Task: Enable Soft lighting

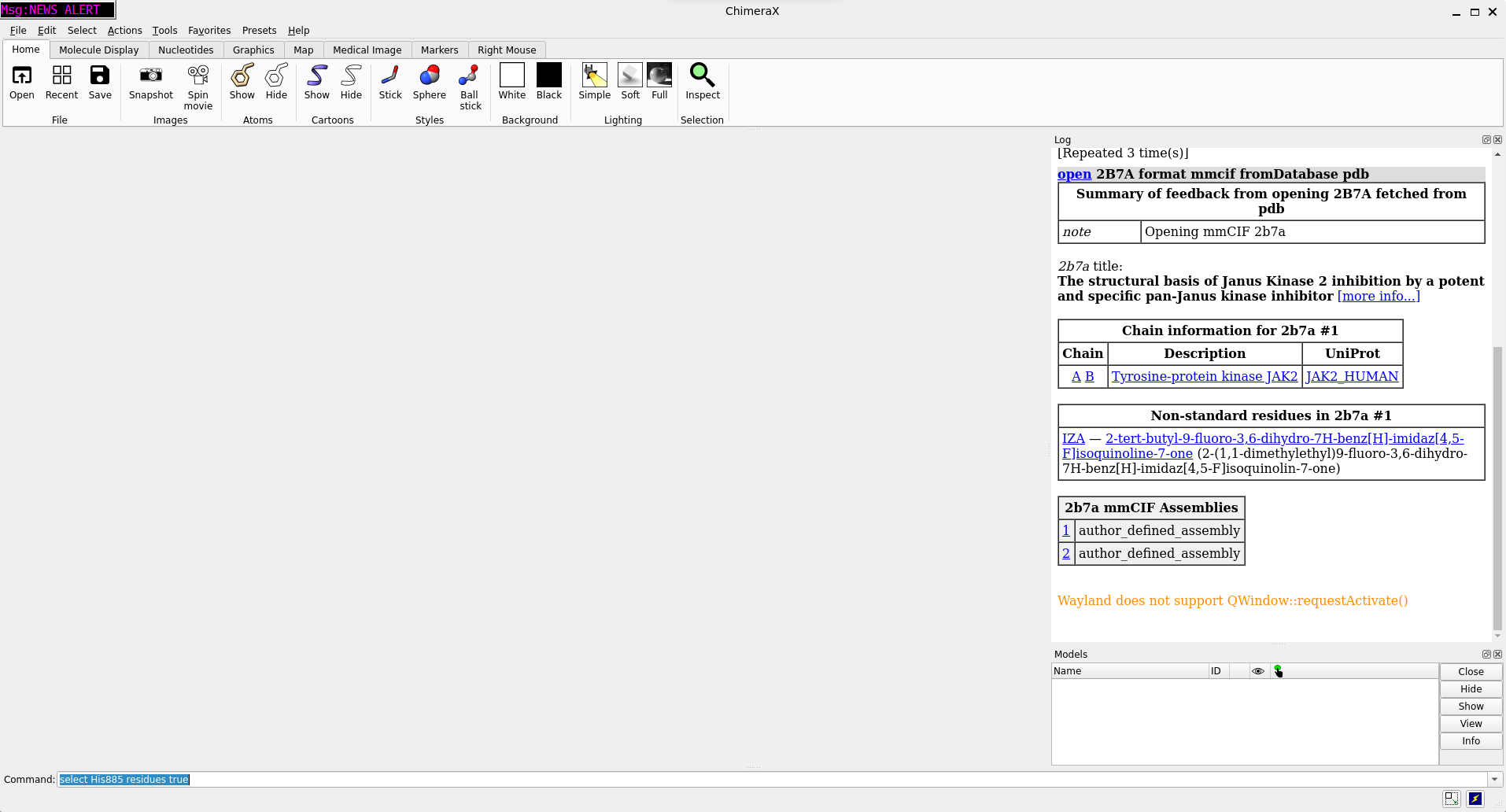Action: [629, 83]
